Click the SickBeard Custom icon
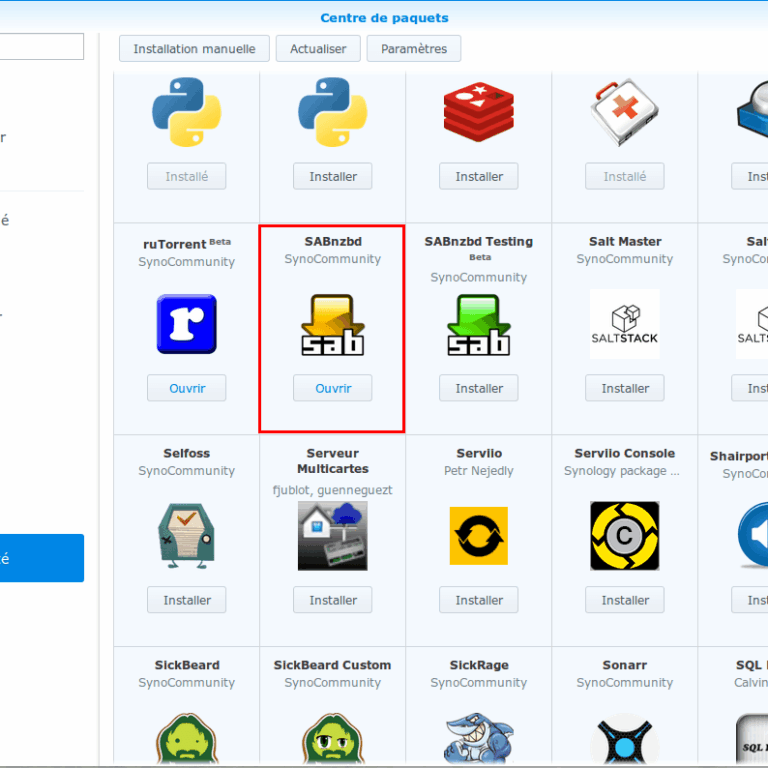This screenshot has height=768, width=768. point(333,740)
